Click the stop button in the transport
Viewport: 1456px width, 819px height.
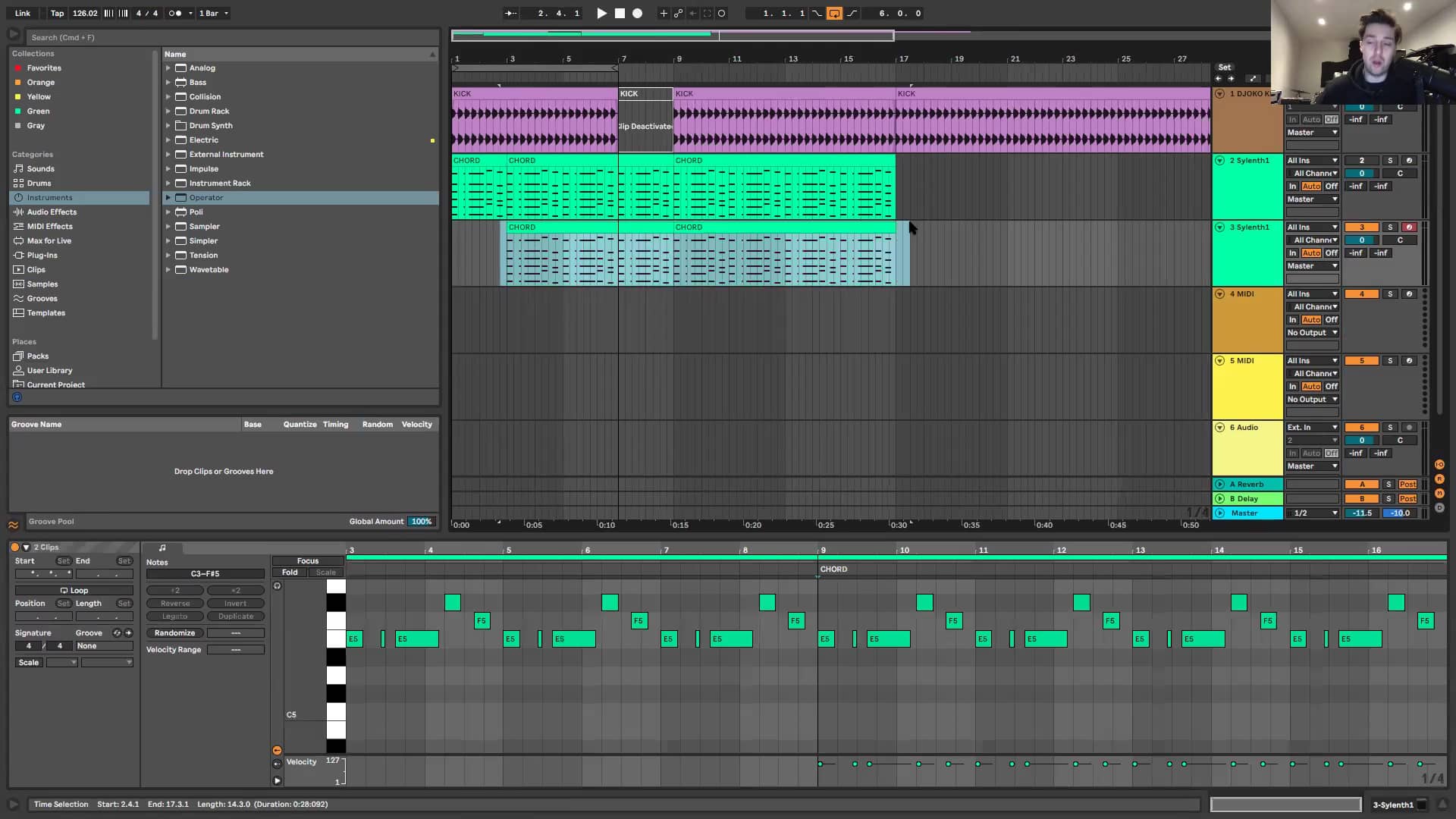pyautogui.click(x=619, y=13)
